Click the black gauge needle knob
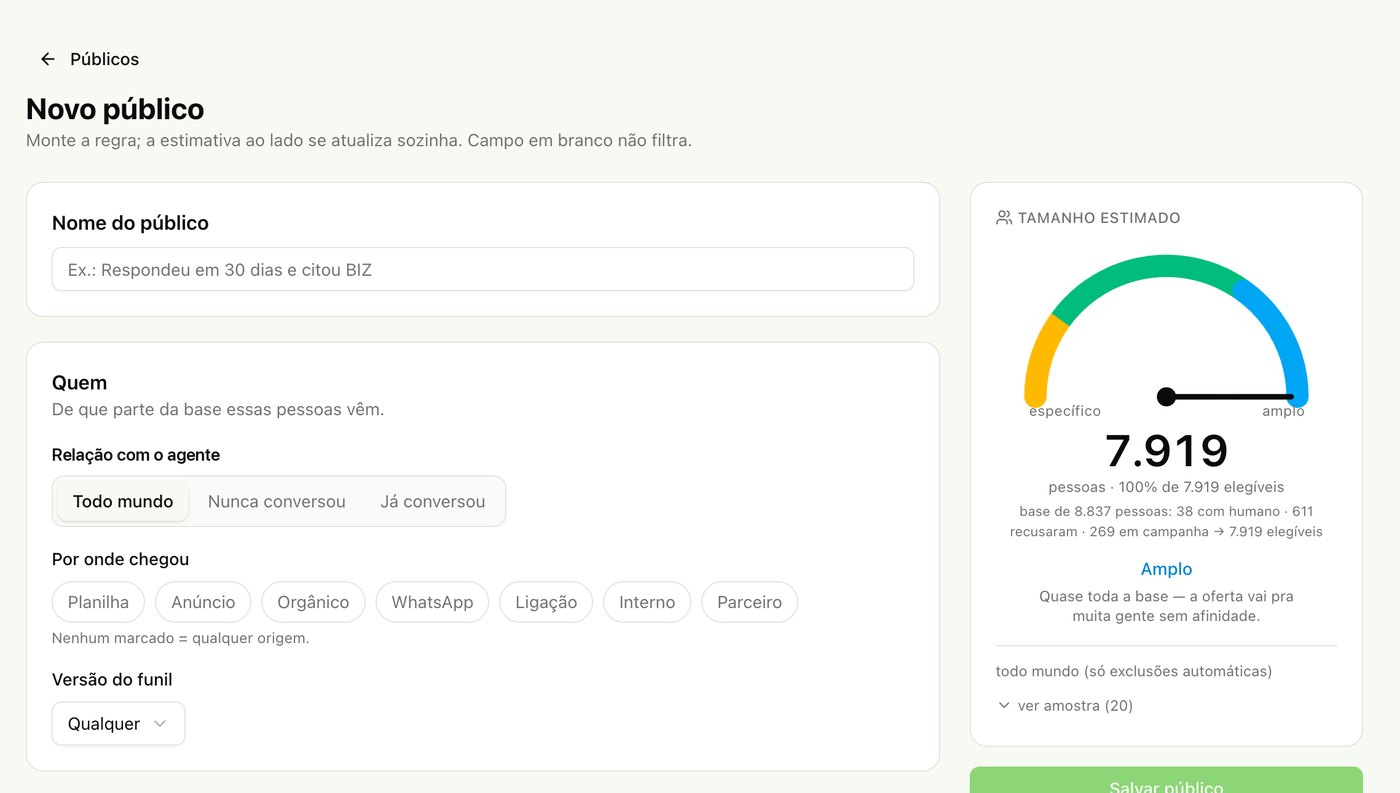 1166,397
